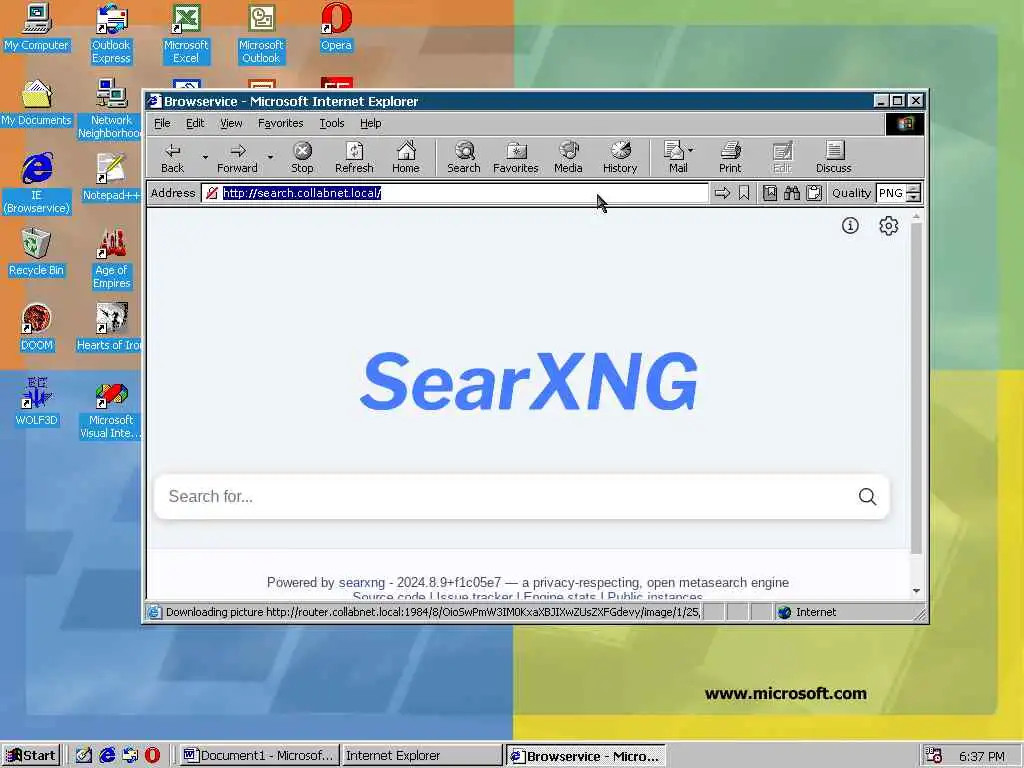Switch to Document1 Microsoft Word taskbar button
This screenshot has height=768, width=1024.
point(260,756)
